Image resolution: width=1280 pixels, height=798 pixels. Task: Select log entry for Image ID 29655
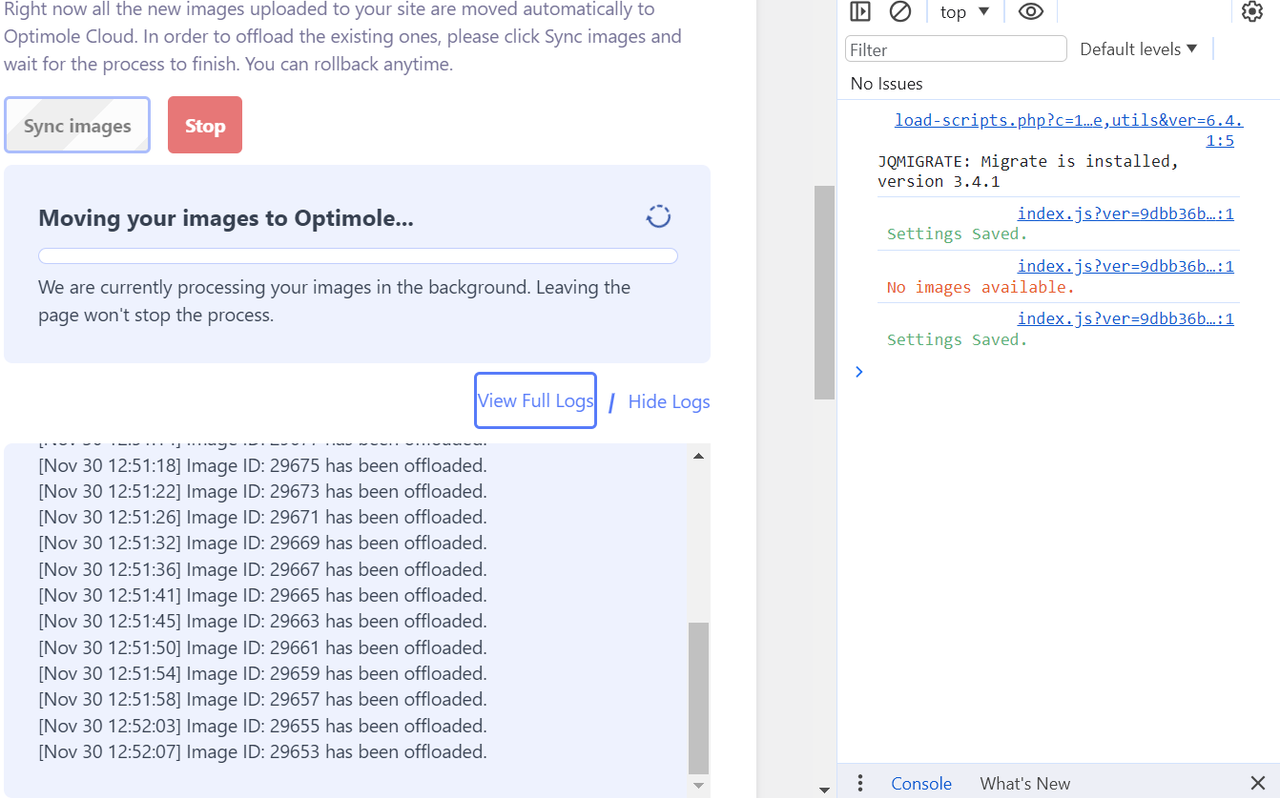click(x=263, y=725)
